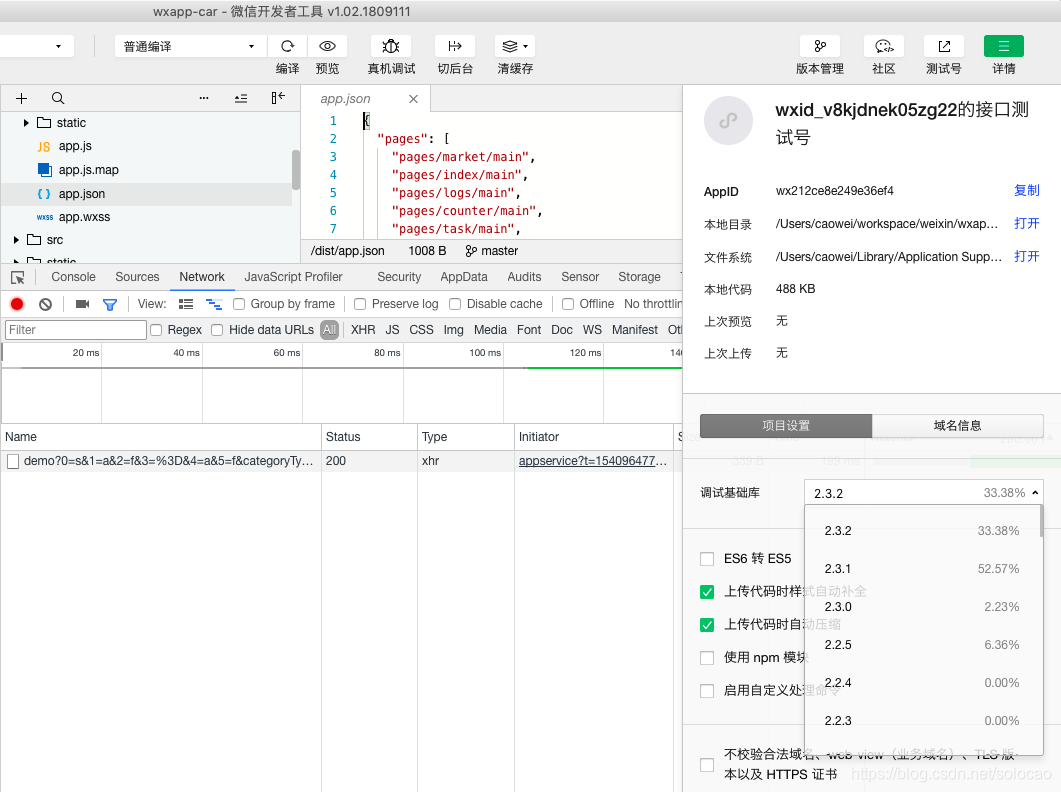Search files with magnifier icon
Viewport: 1061px width, 792px height.
pos(58,98)
